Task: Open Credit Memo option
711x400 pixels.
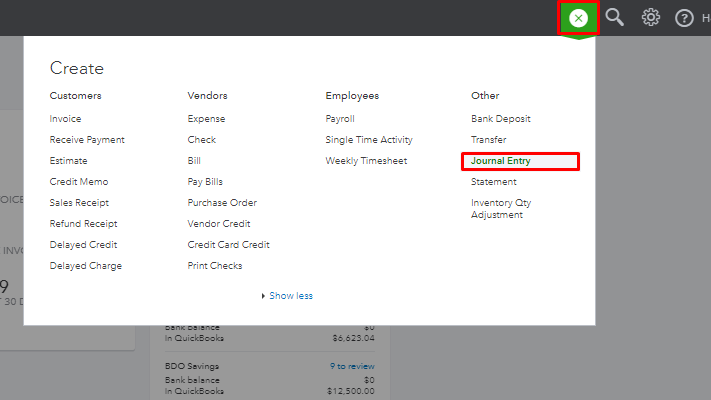Action: click(x=79, y=182)
